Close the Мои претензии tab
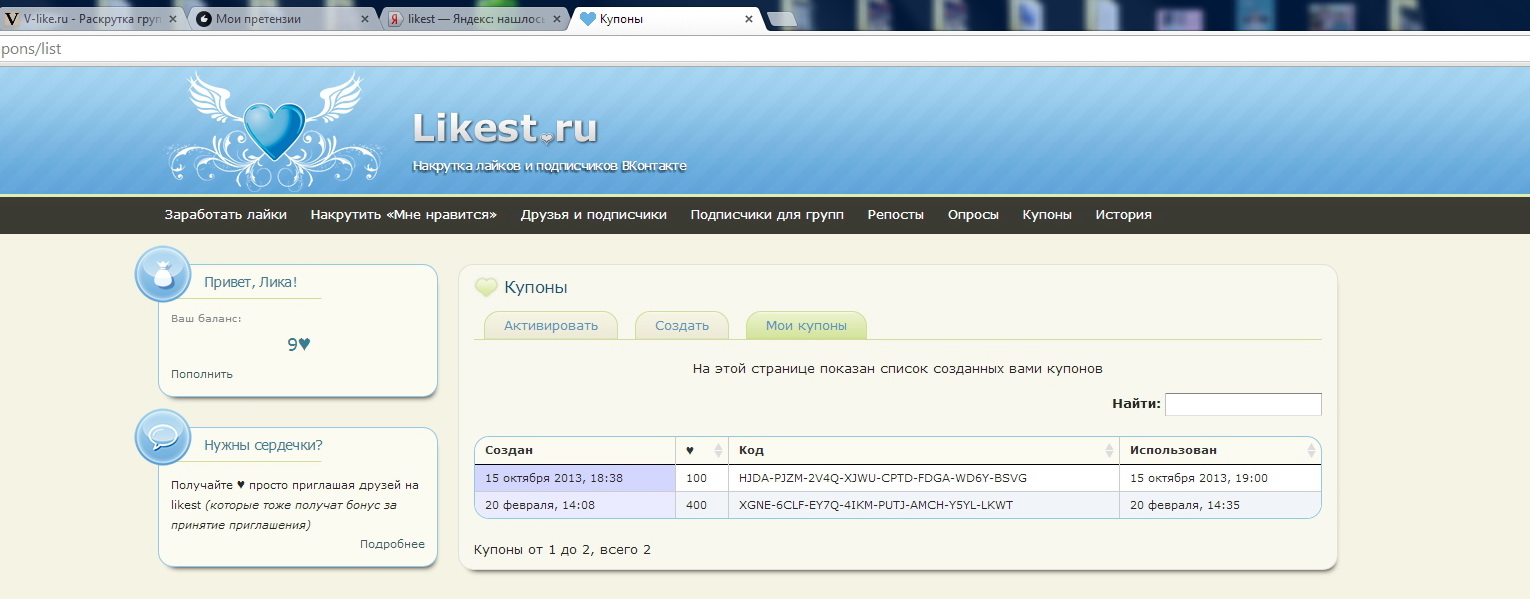This screenshot has height=599, width=1530. point(365,19)
